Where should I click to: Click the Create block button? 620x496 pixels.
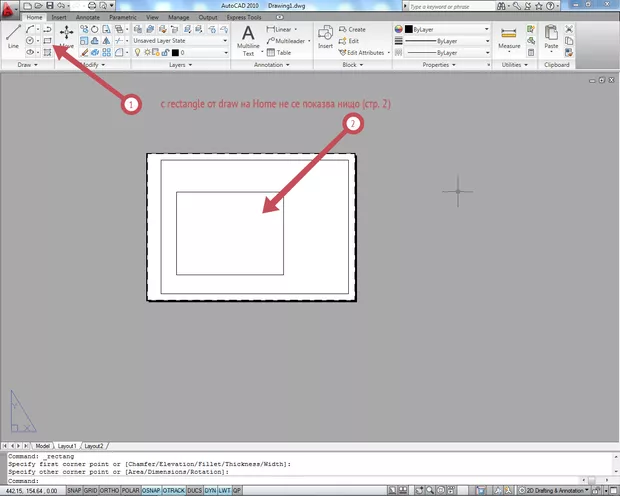tap(352, 29)
